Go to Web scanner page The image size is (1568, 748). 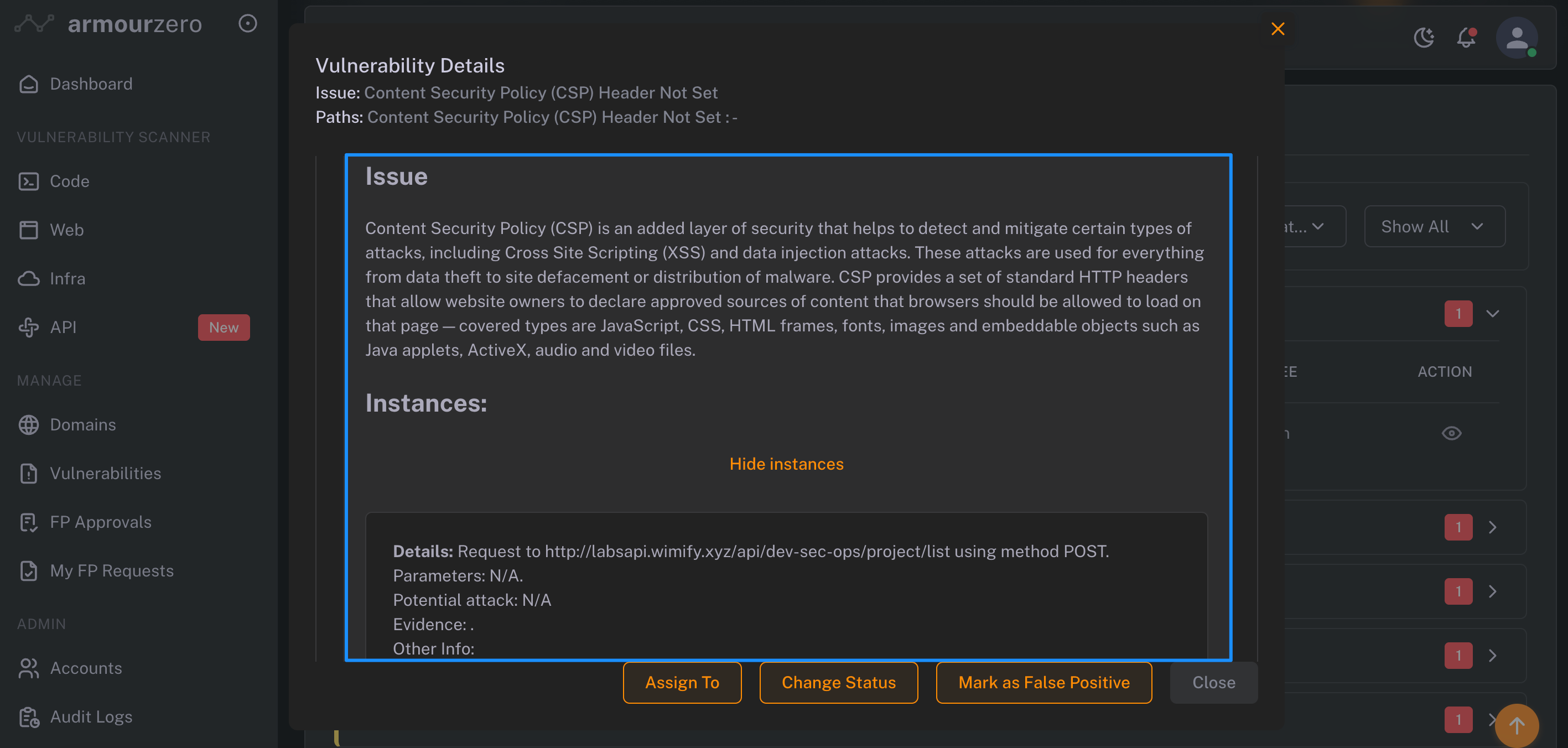66,230
